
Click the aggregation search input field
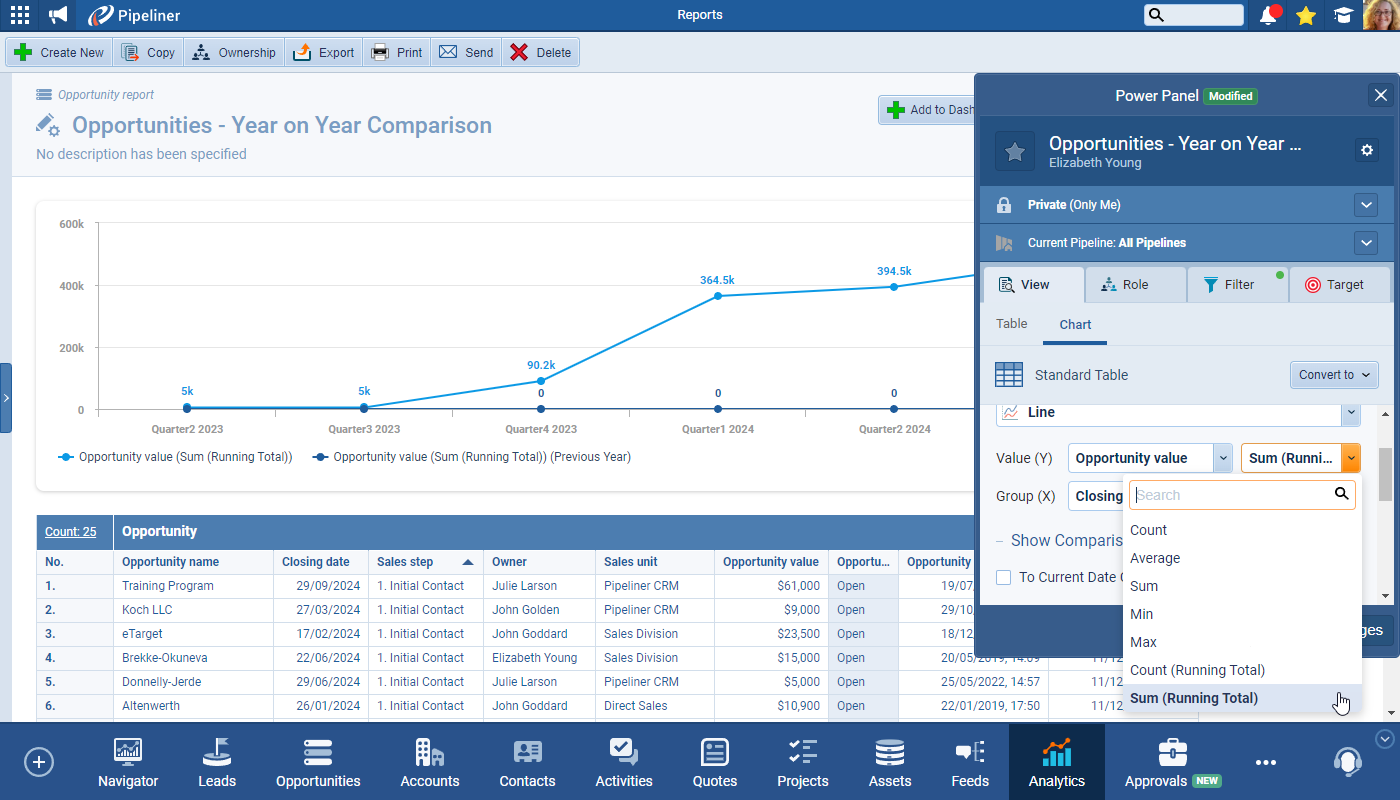(x=1233, y=495)
